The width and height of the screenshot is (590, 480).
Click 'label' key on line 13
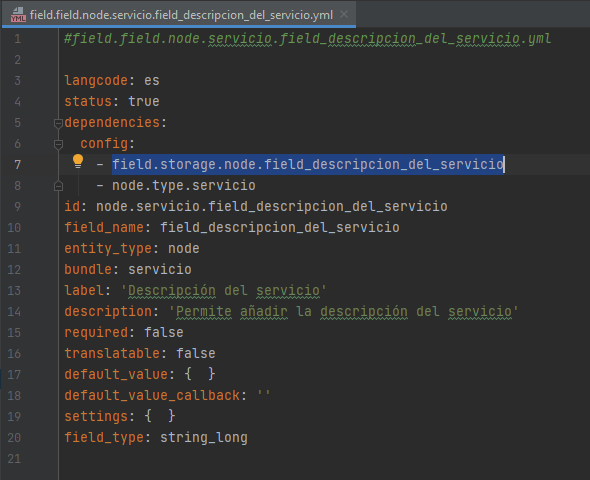pos(84,290)
